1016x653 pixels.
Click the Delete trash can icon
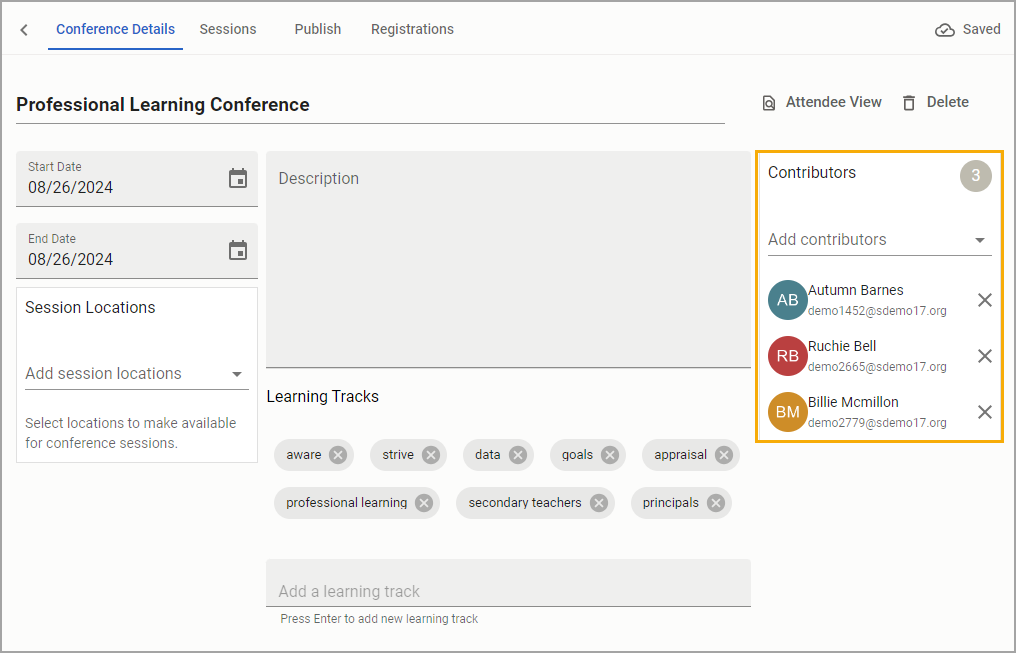[x=909, y=103]
